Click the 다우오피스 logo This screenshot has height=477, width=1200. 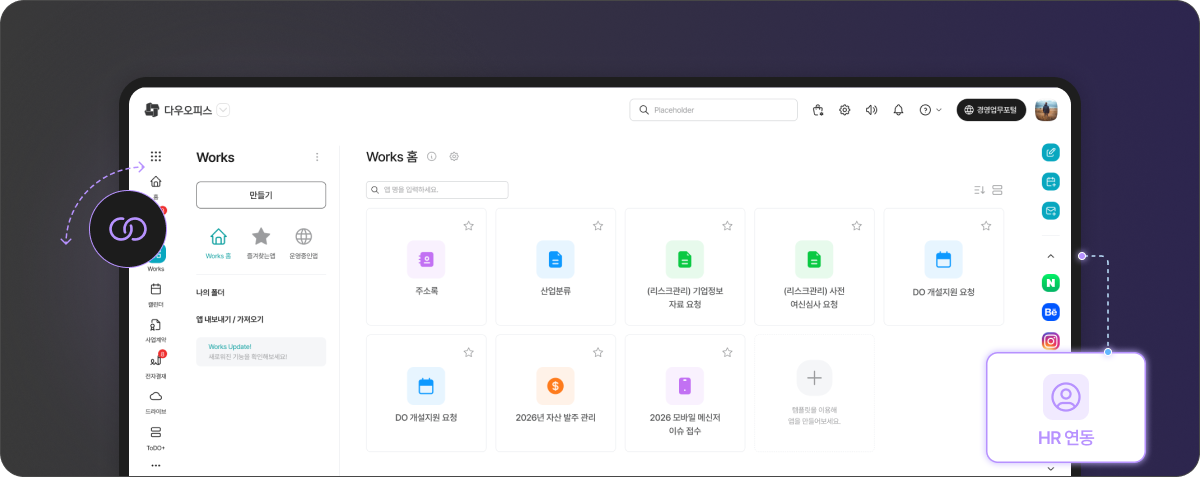(178, 110)
